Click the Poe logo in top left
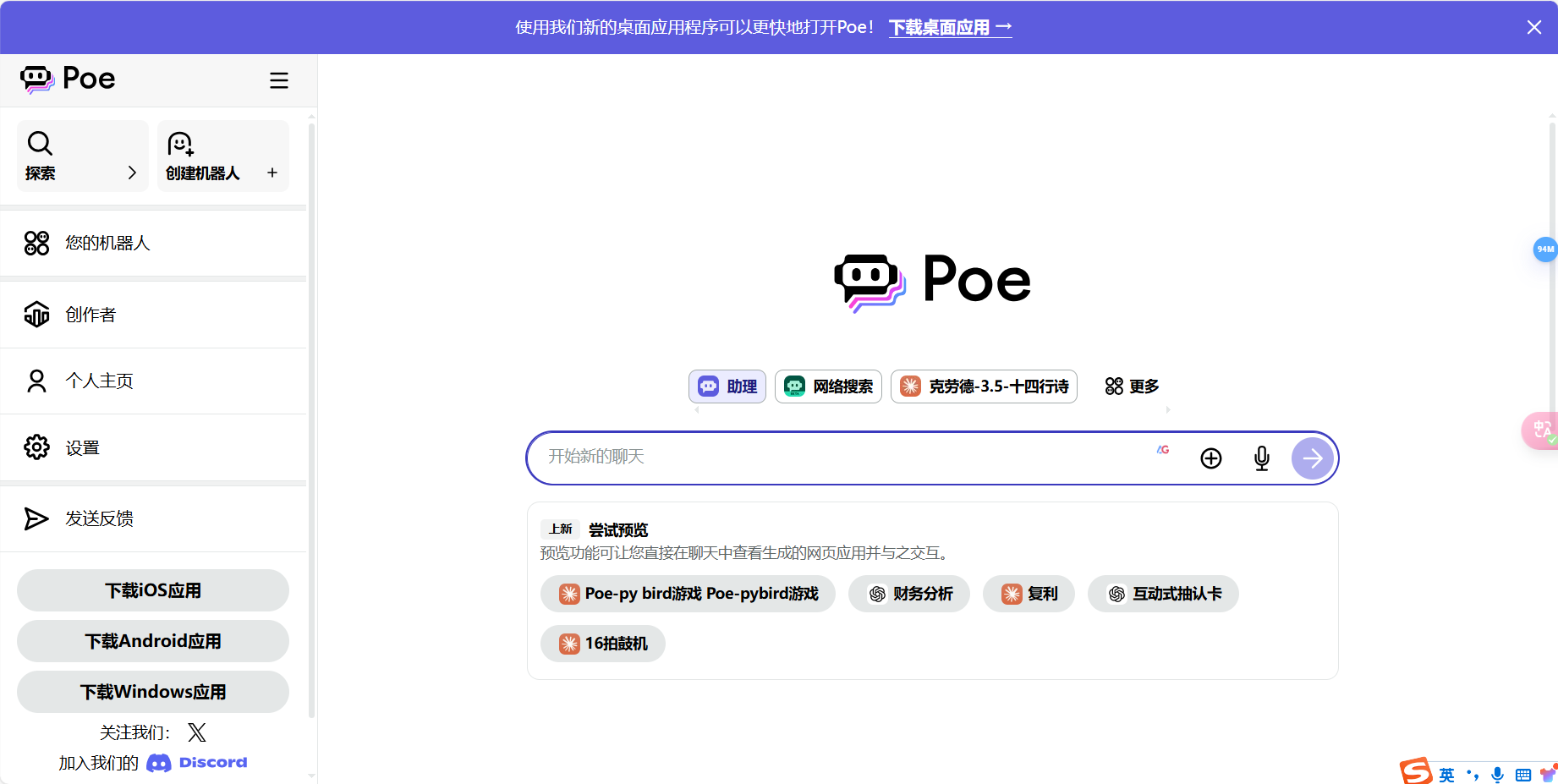This screenshot has width=1558, height=784. coord(68,78)
